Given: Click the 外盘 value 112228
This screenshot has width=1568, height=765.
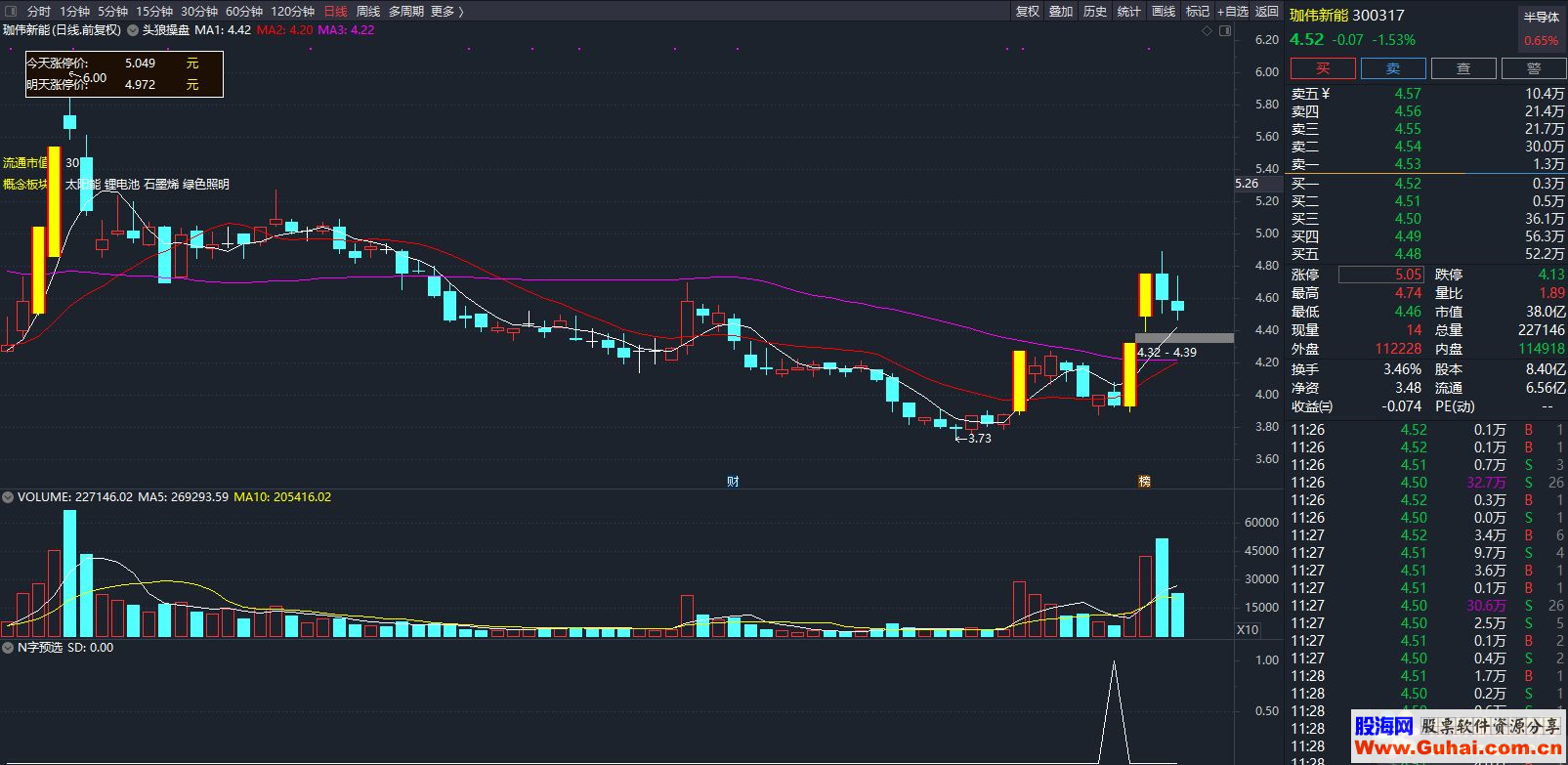Looking at the screenshot, I should coord(1398,349).
